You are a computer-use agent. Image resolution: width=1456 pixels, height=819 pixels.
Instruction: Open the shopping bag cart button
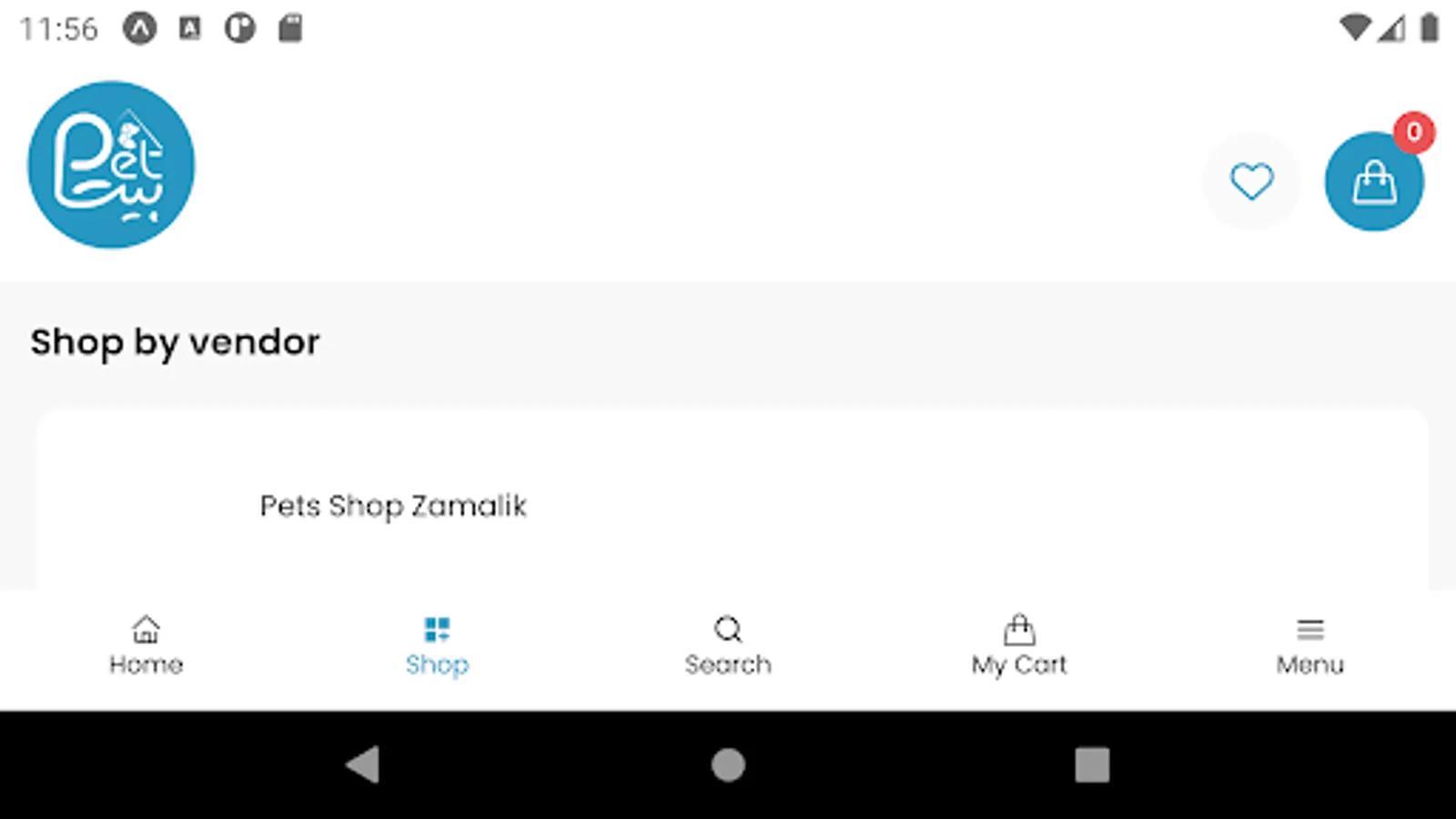coord(1373,183)
